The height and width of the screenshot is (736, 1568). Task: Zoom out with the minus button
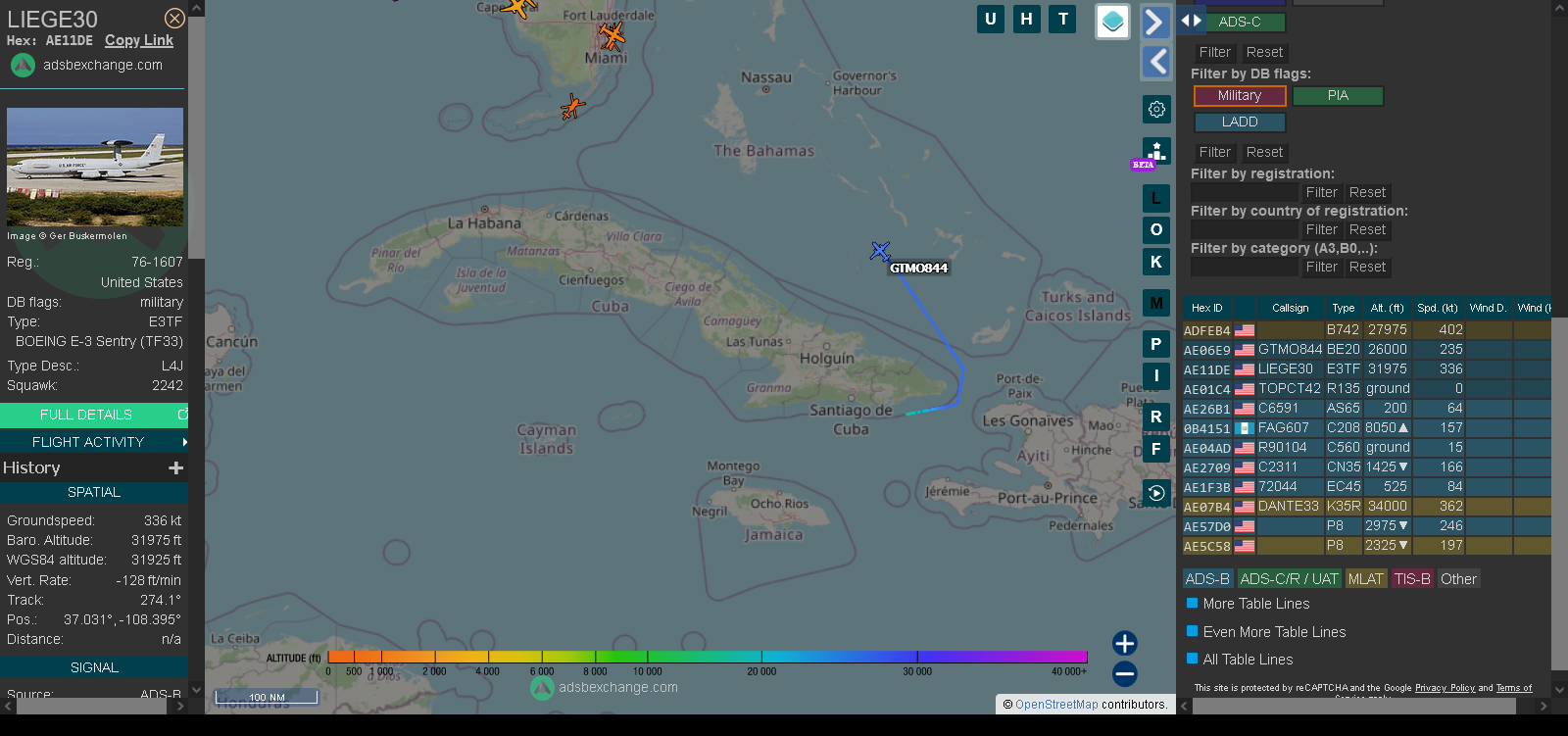pos(1125,673)
